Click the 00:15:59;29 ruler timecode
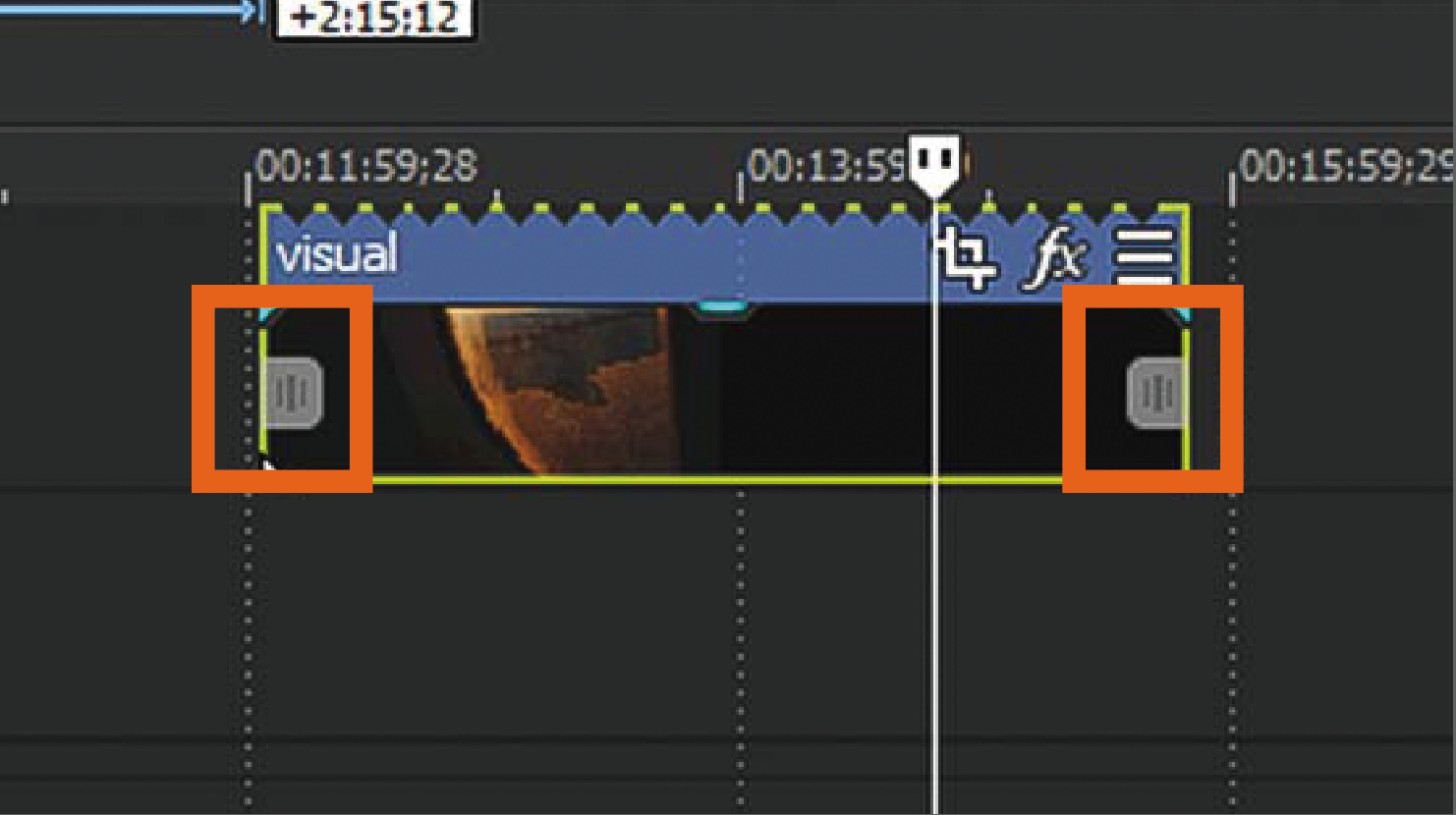 [1347, 167]
